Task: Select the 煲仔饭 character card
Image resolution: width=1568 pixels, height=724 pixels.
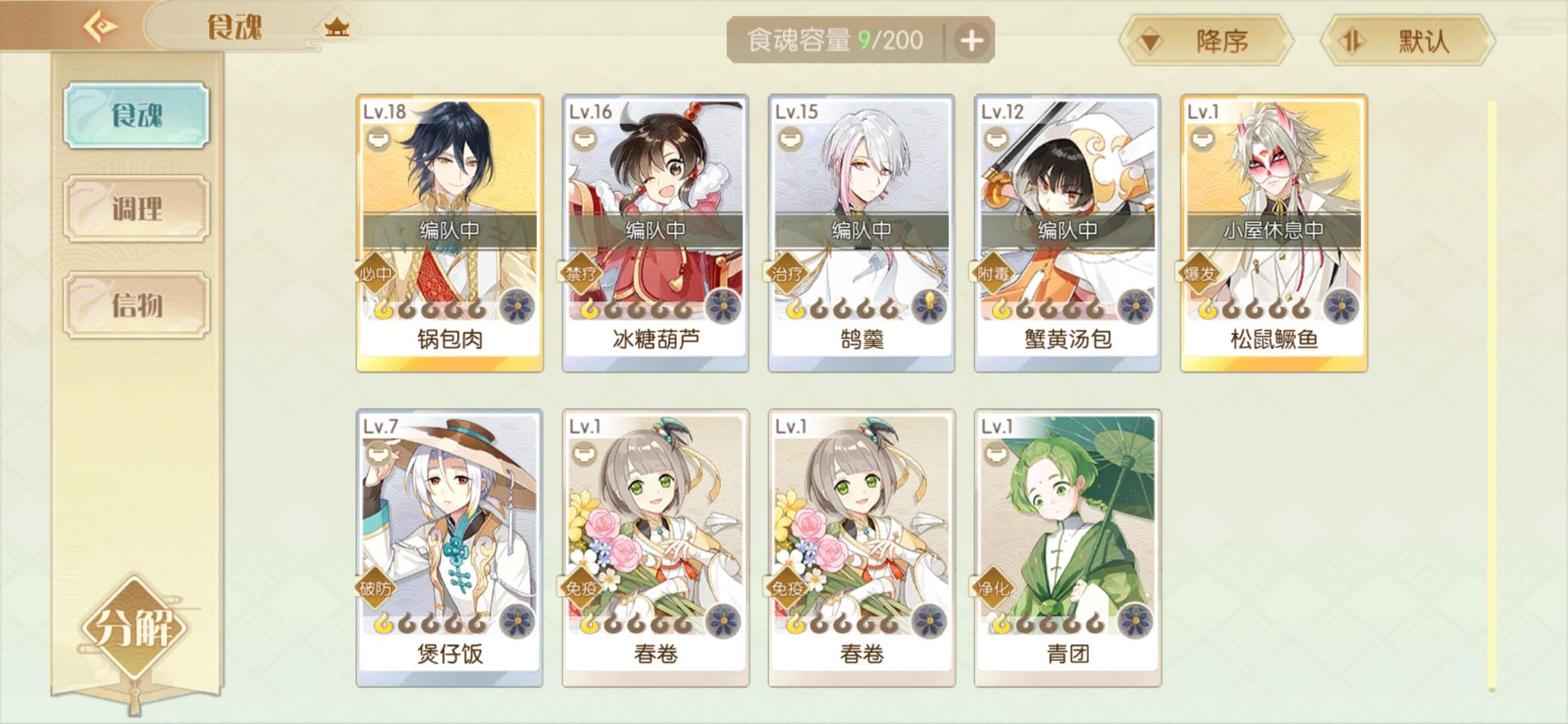Action: [450, 548]
